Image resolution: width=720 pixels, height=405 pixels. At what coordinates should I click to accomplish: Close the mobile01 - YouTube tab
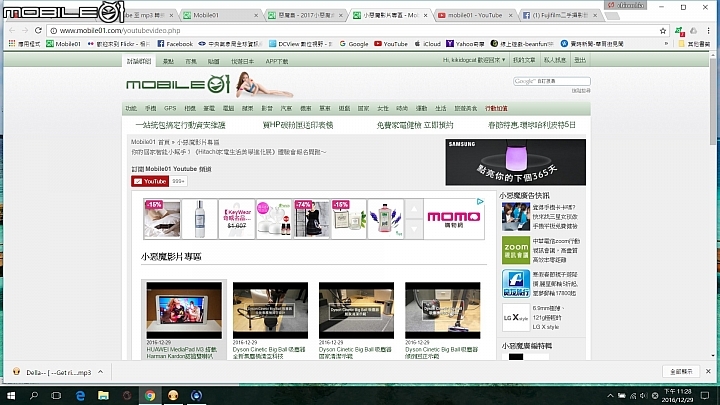click(510, 15)
